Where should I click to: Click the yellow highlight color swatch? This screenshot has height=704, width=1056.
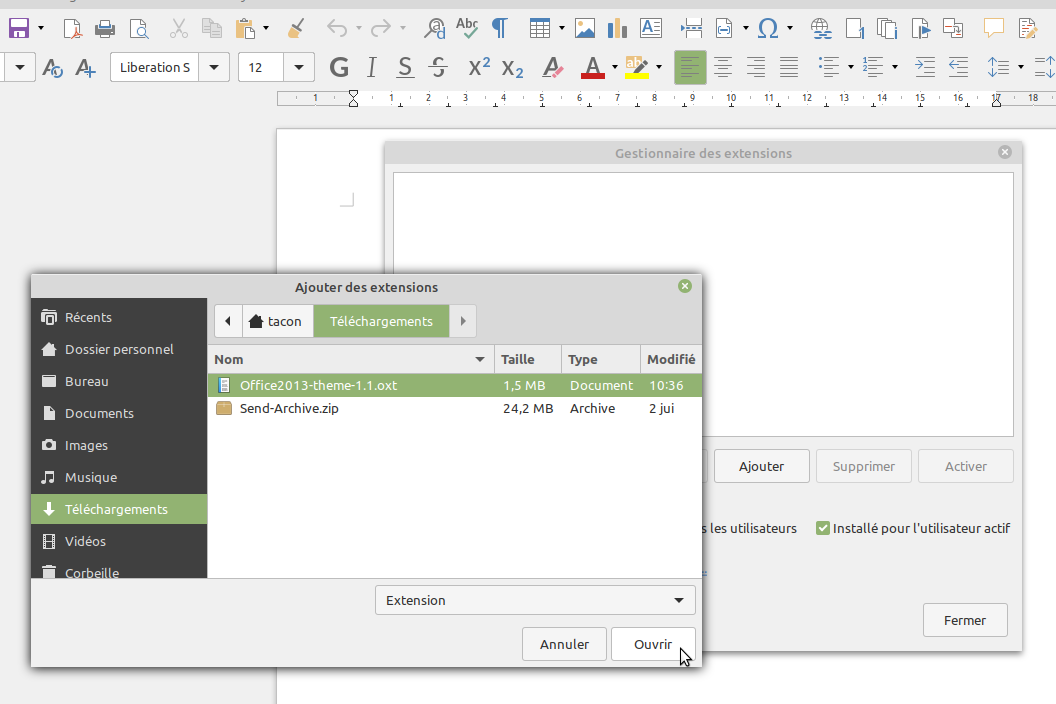tap(636, 68)
